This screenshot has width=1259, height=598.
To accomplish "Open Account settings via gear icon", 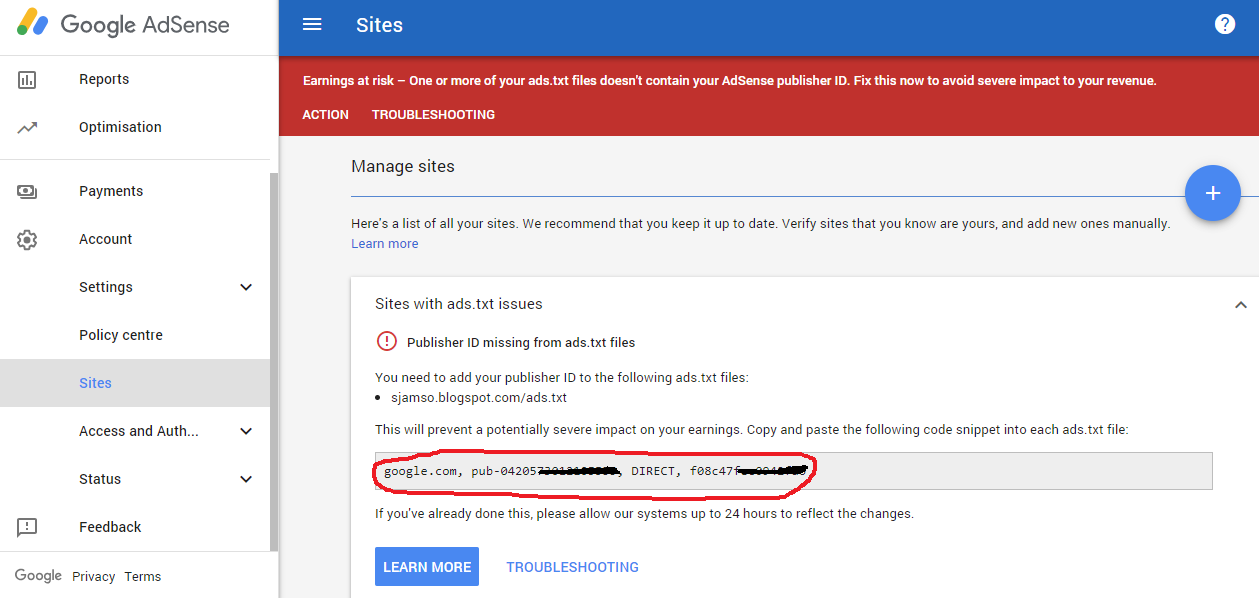I will 30,239.
